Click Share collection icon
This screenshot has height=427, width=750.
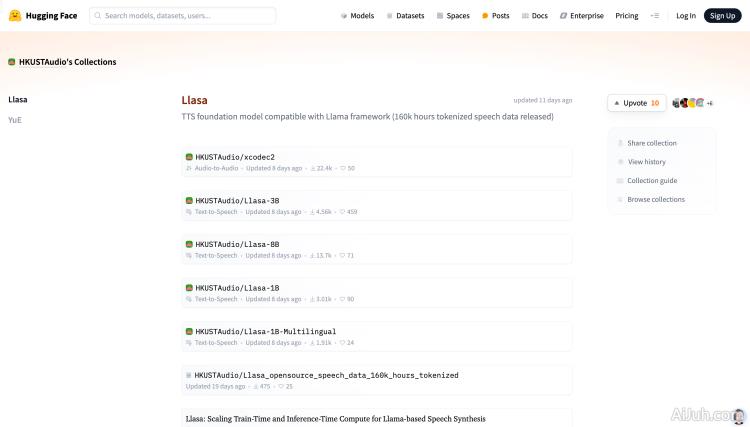click(620, 143)
